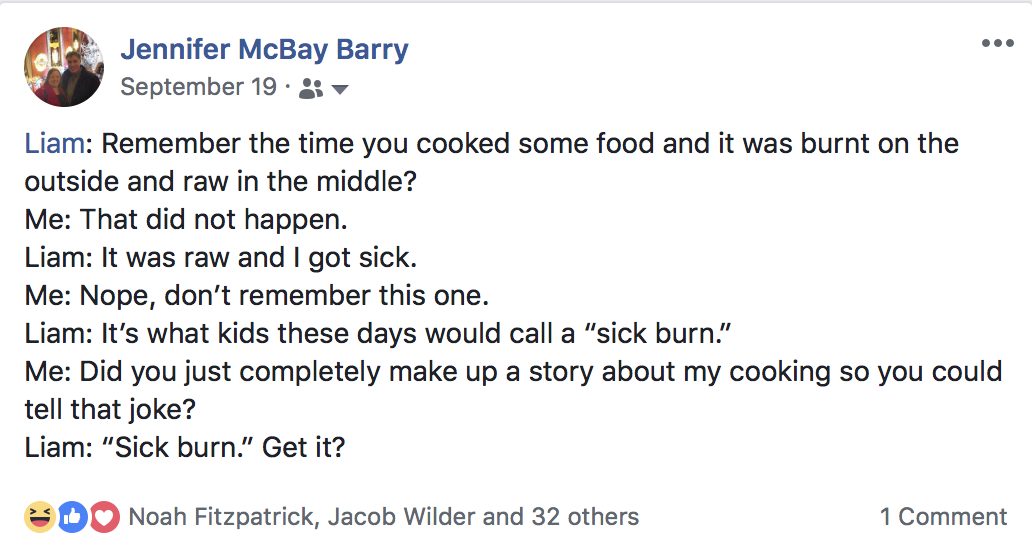Open the post options three-dot menu
This screenshot has height=556, width=1032.
[997, 43]
